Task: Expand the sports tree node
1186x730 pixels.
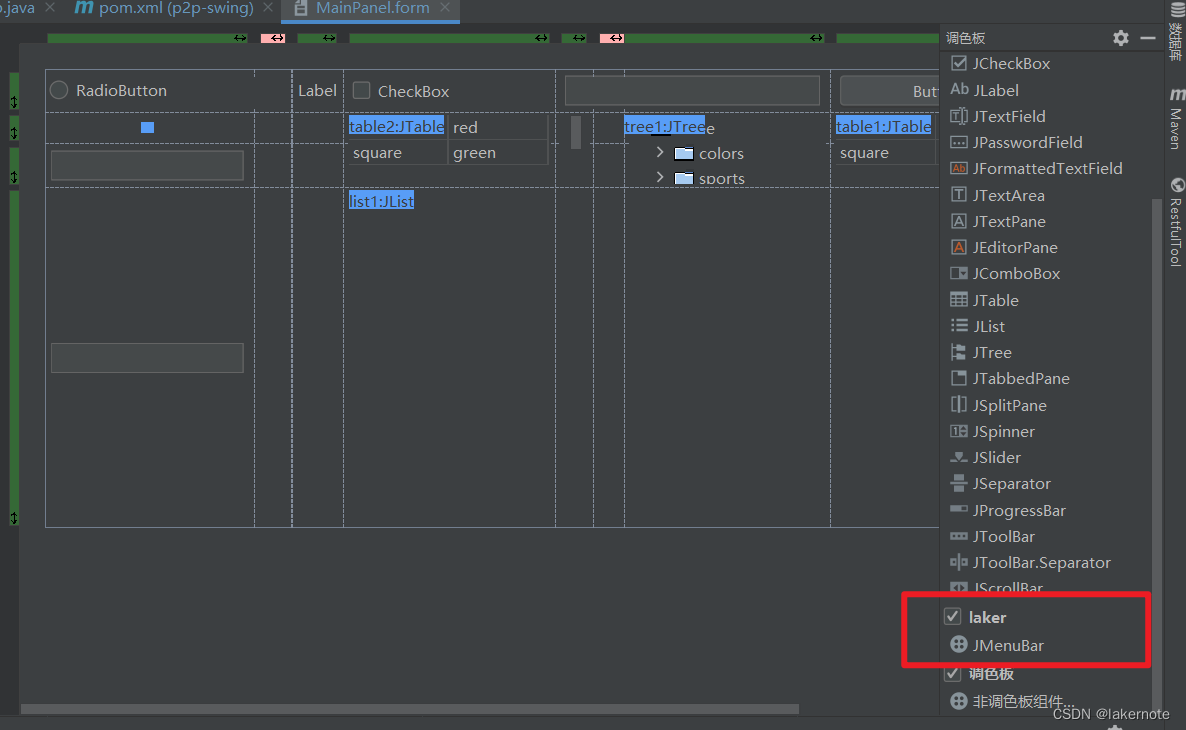Action: (660, 178)
